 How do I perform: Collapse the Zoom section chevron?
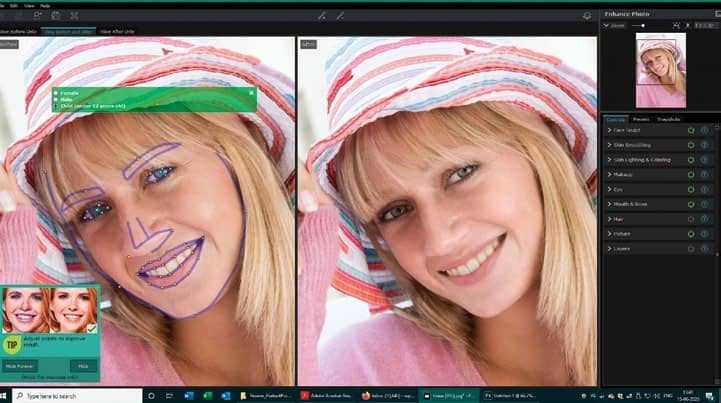click(x=606, y=26)
